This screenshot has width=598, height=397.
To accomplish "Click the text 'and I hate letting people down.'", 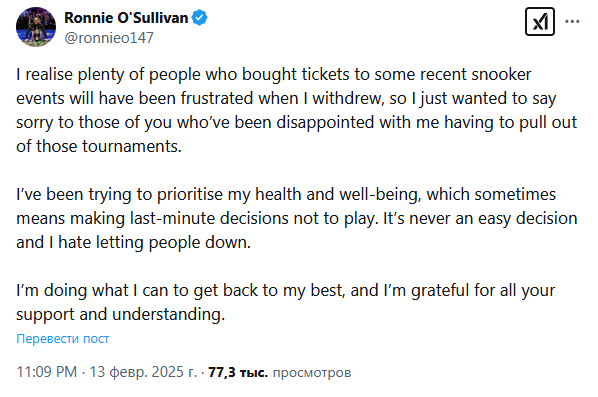I will coord(133,243).
